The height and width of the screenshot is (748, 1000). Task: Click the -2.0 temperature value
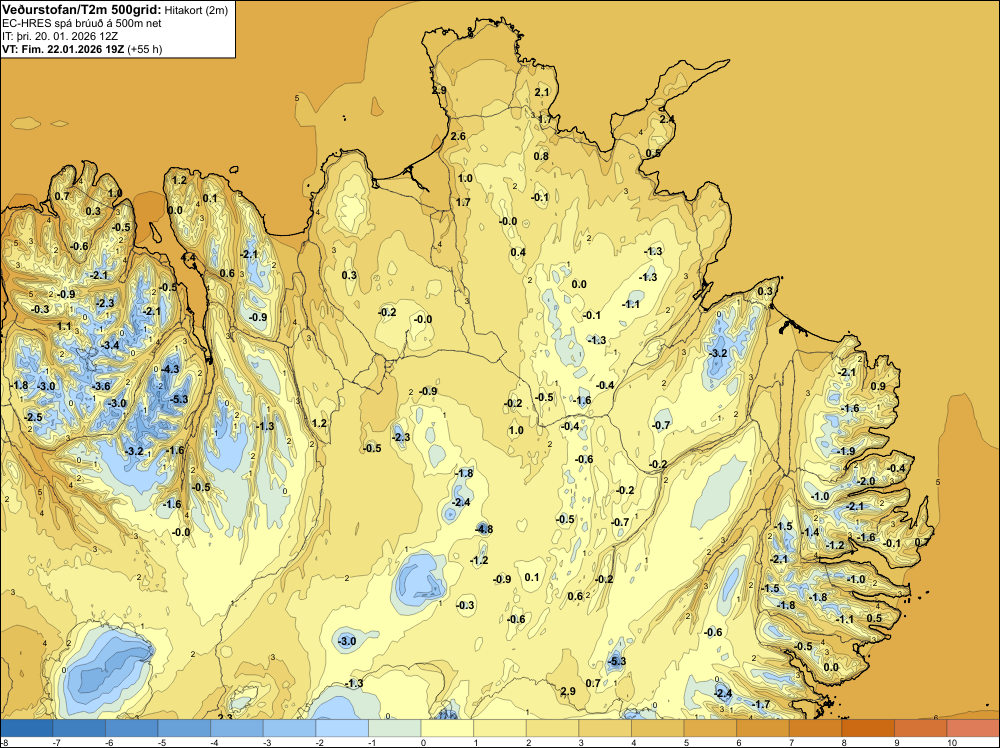pyautogui.click(x=867, y=481)
